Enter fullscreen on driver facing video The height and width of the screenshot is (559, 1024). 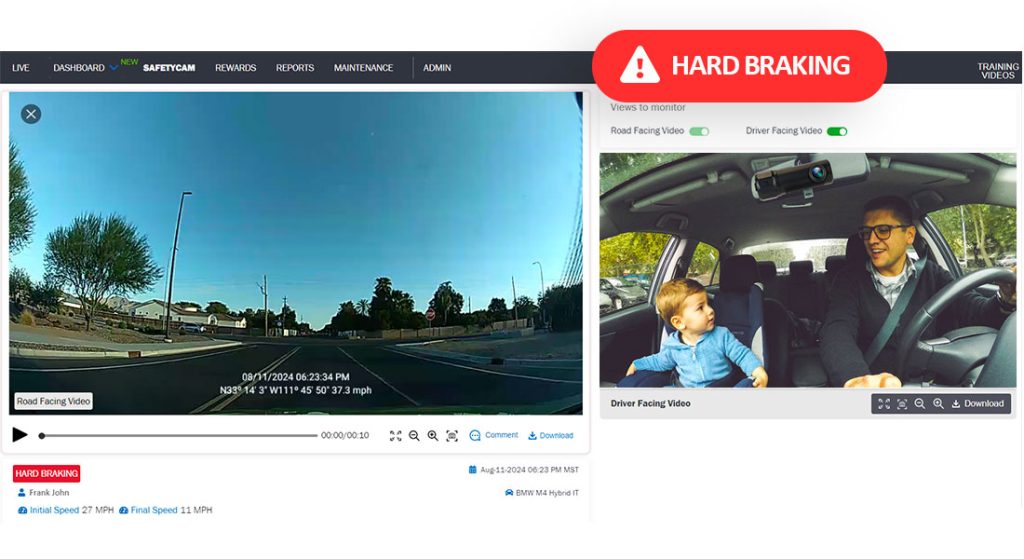(x=884, y=404)
